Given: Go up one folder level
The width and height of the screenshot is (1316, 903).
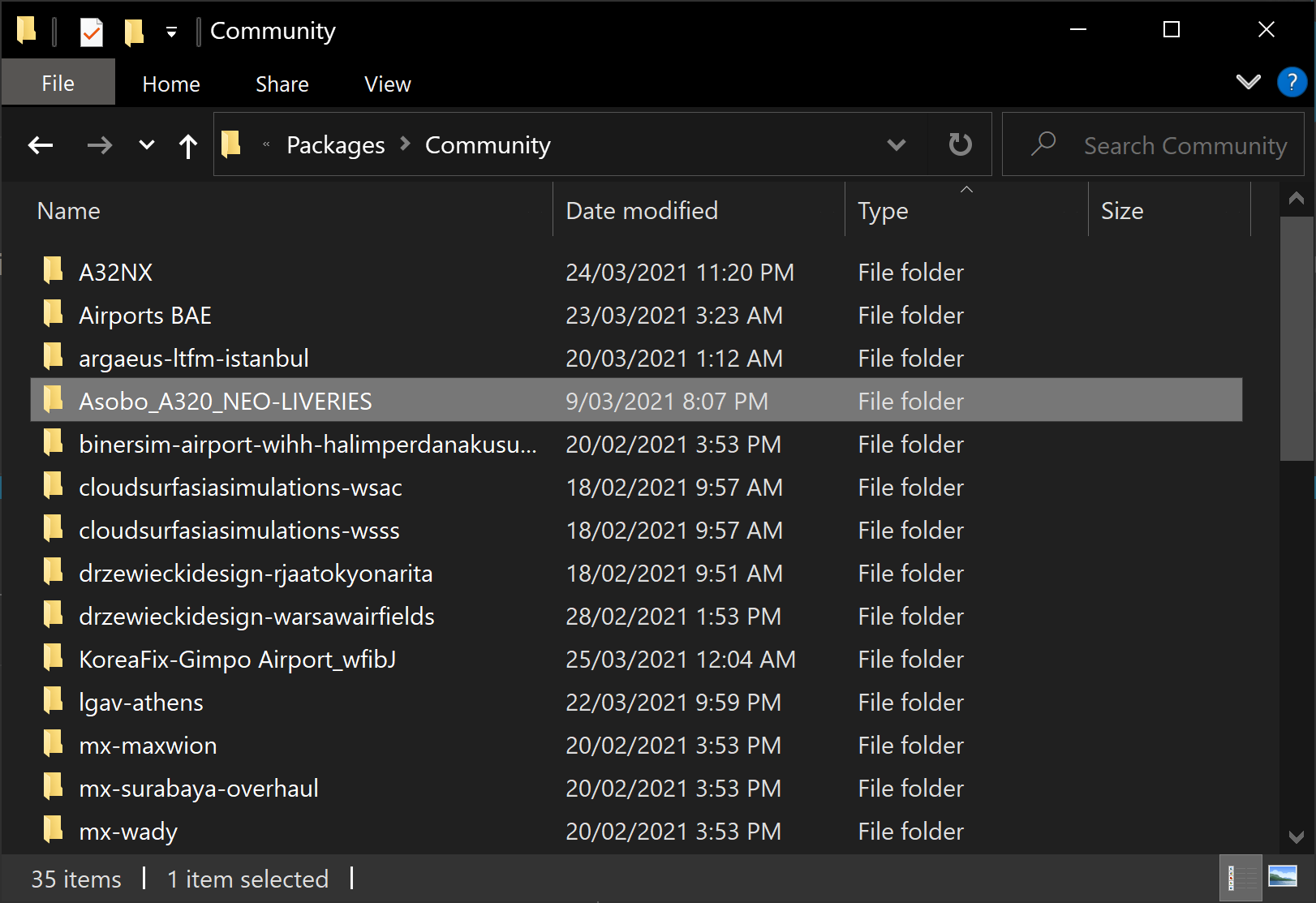Looking at the screenshot, I should (x=188, y=146).
